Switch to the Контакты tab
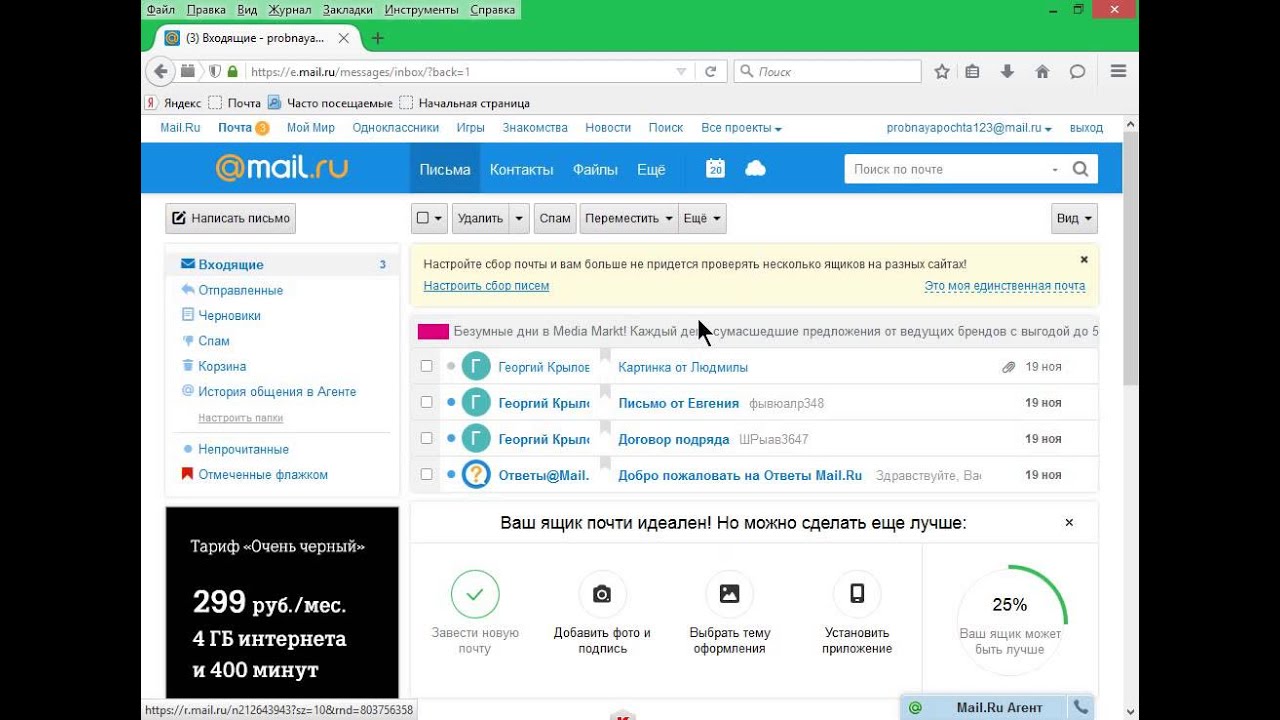This screenshot has width=1280, height=720. click(521, 169)
